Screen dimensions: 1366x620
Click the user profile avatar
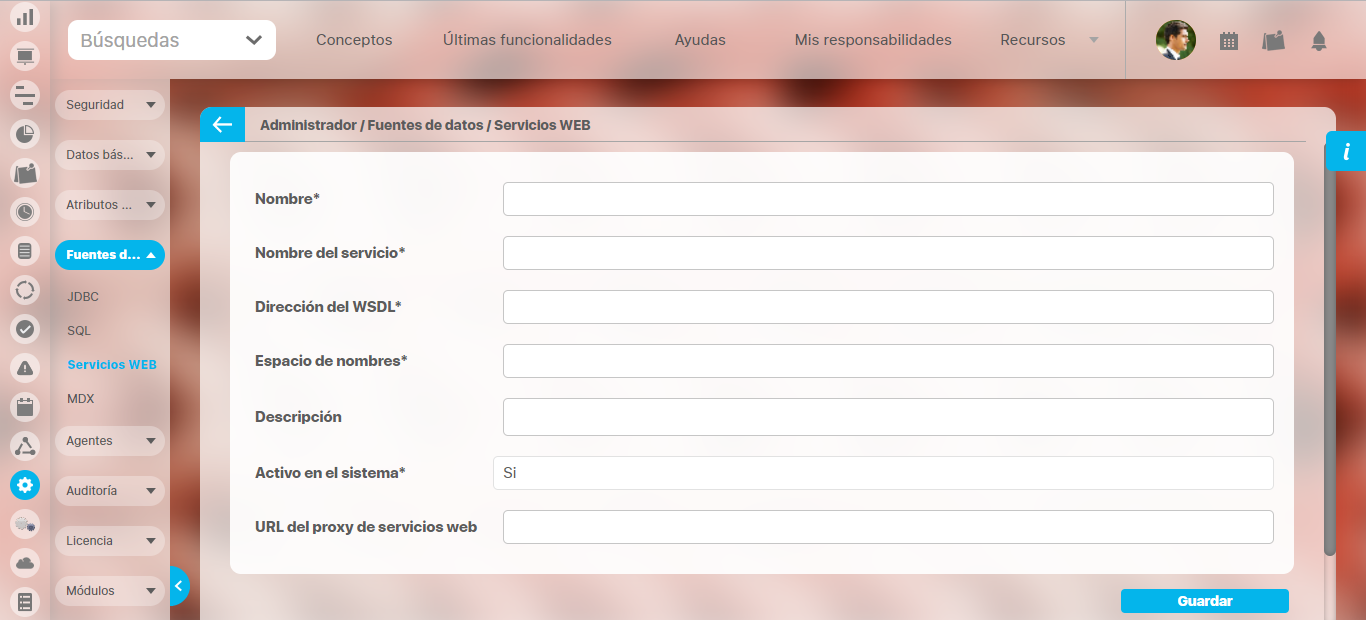pyautogui.click(x=1175, y=41)
